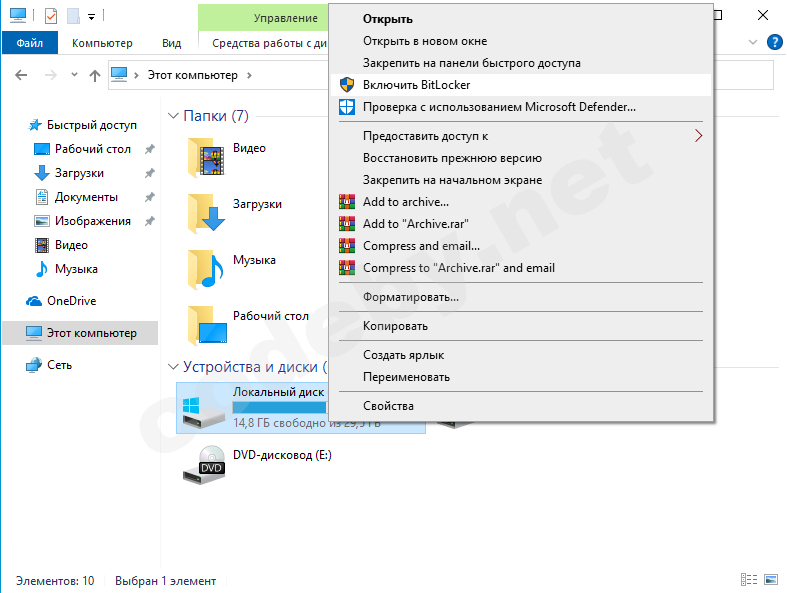The image size is (787, 593).
Task: Select the Загрузки folder icon in main pane
Action: pos(207,213)
